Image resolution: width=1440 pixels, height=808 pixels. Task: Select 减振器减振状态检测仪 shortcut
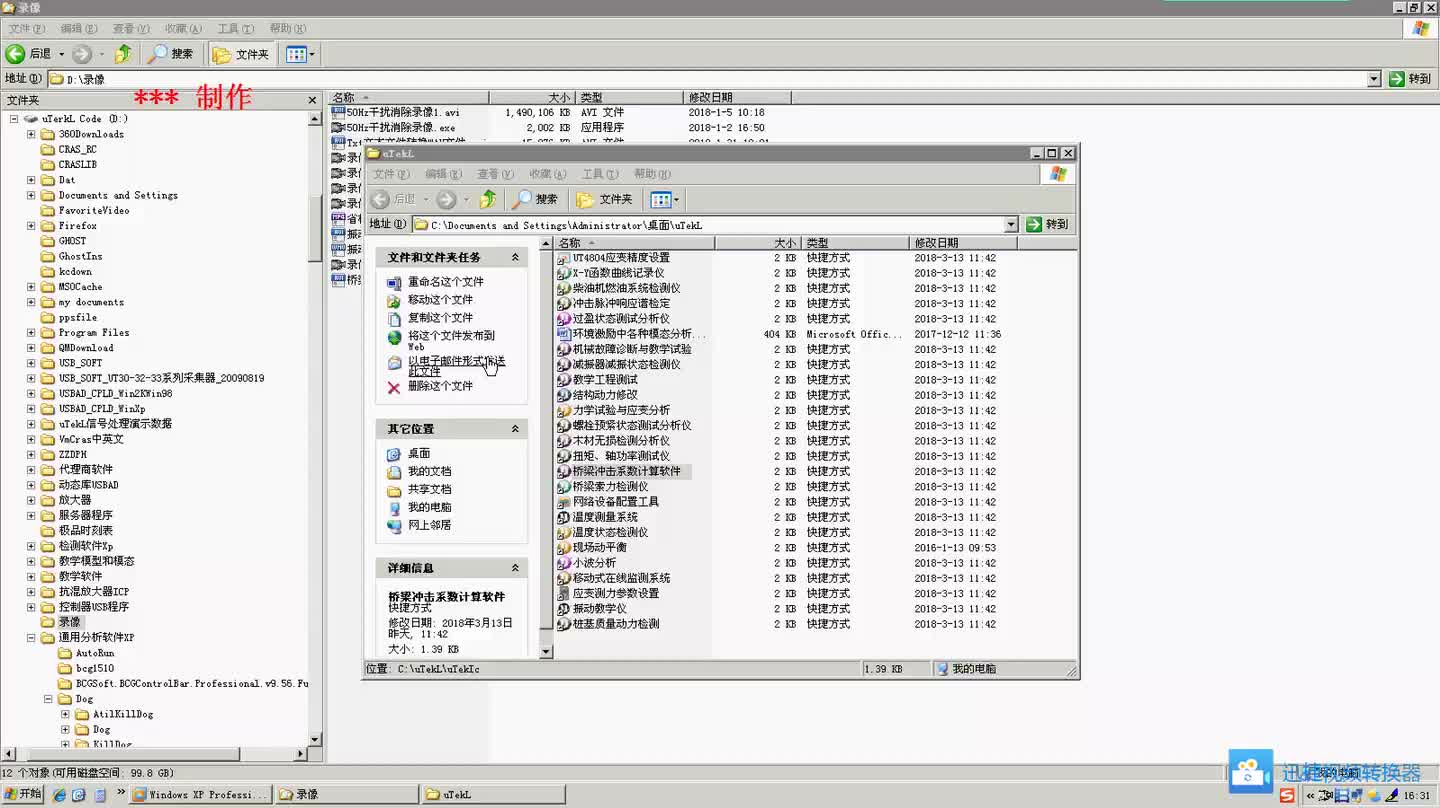click(x=618, y=364)
